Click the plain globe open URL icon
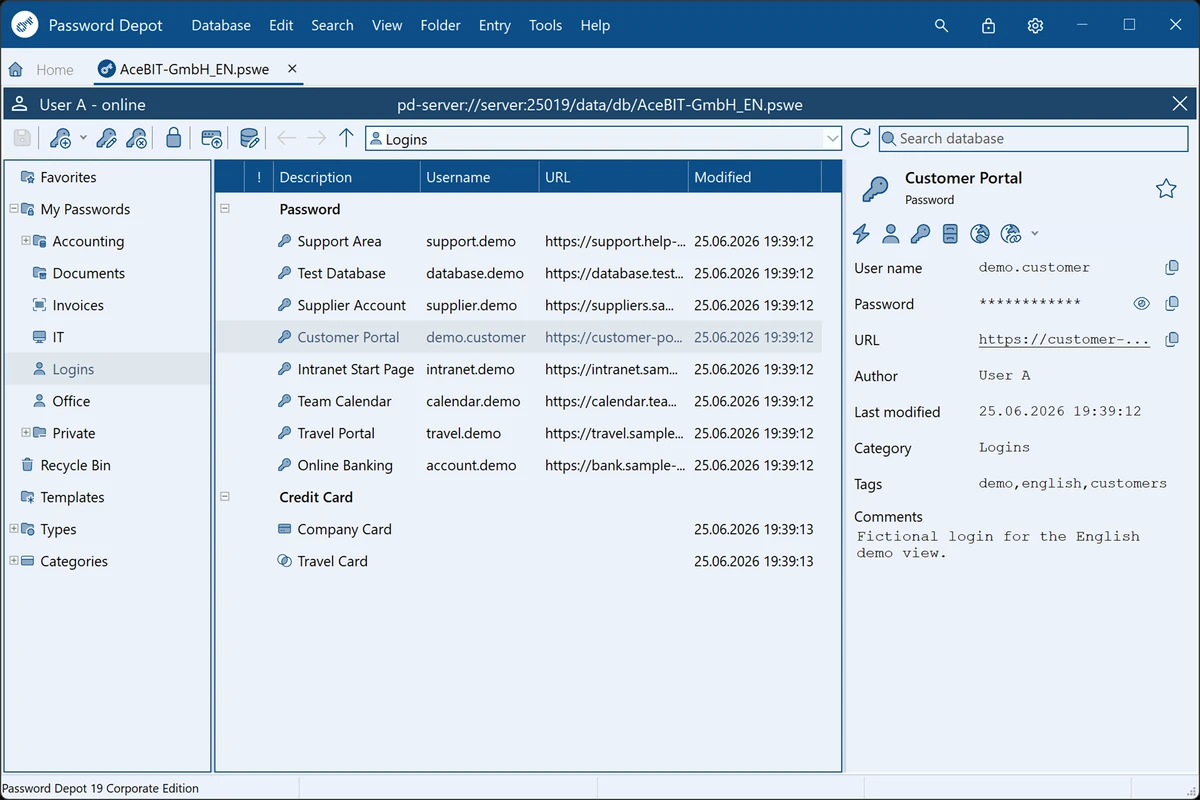 980,234
